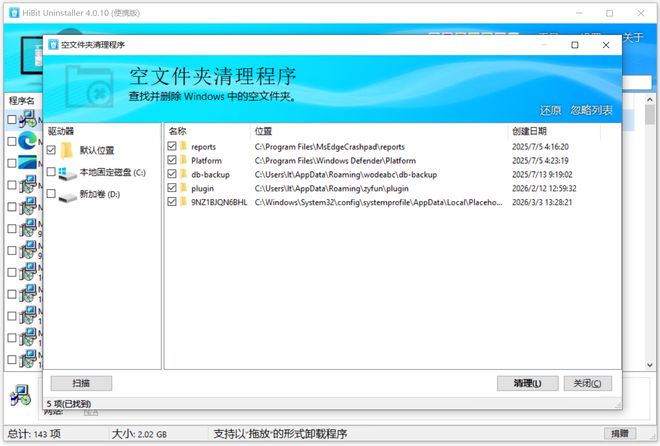Click the Edge program icon in HiBit list
Screen dimensions: 660x446
[28, 140]
